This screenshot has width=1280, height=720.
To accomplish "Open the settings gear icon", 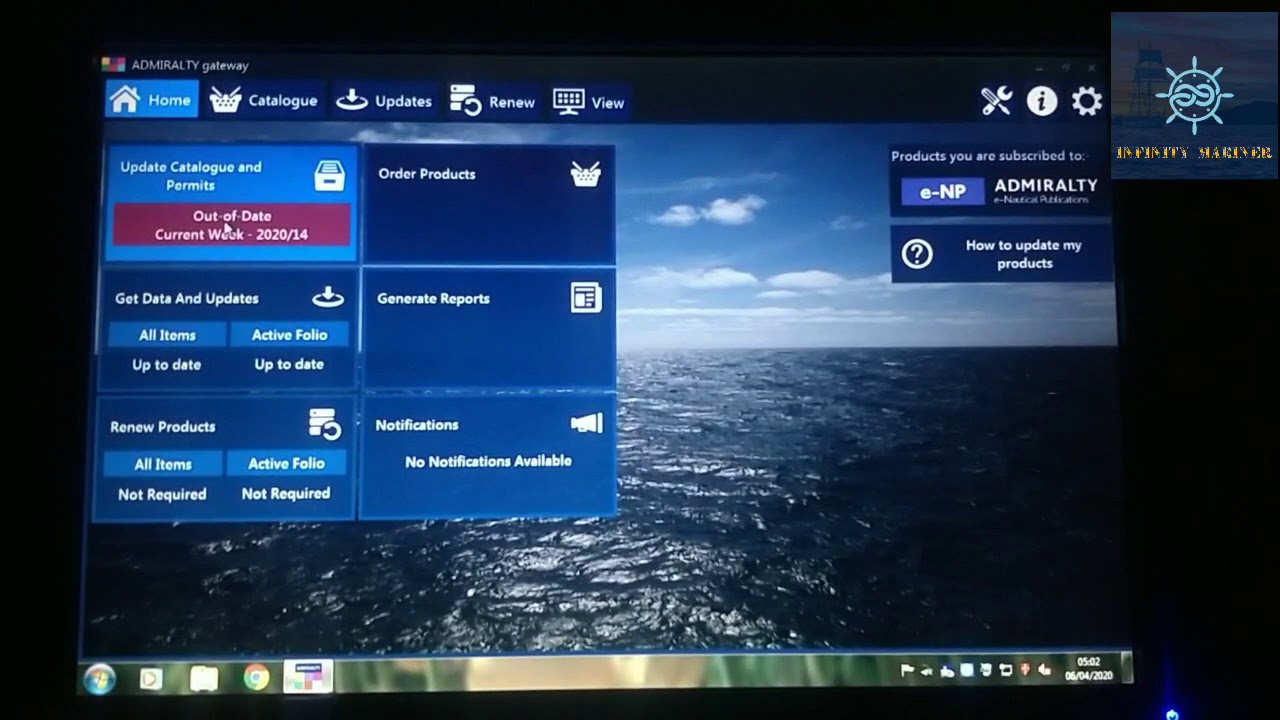I will coord(1087,101).
